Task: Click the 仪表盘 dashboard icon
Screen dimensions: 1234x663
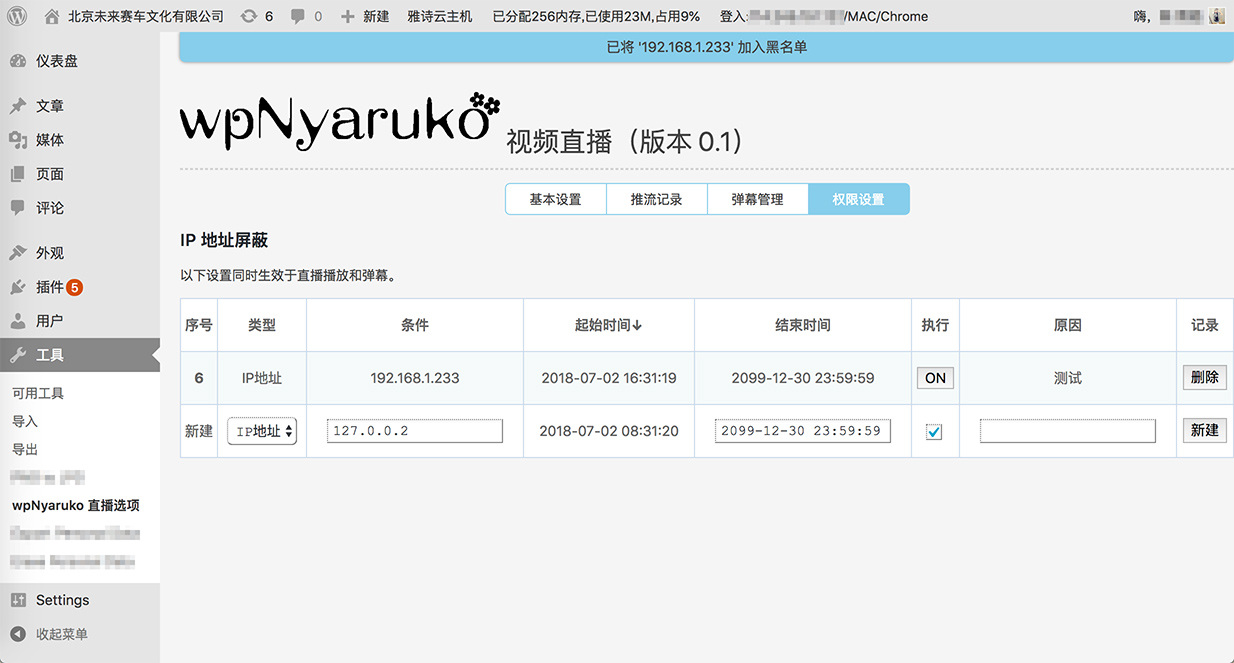Action: [x=18, y=61]
